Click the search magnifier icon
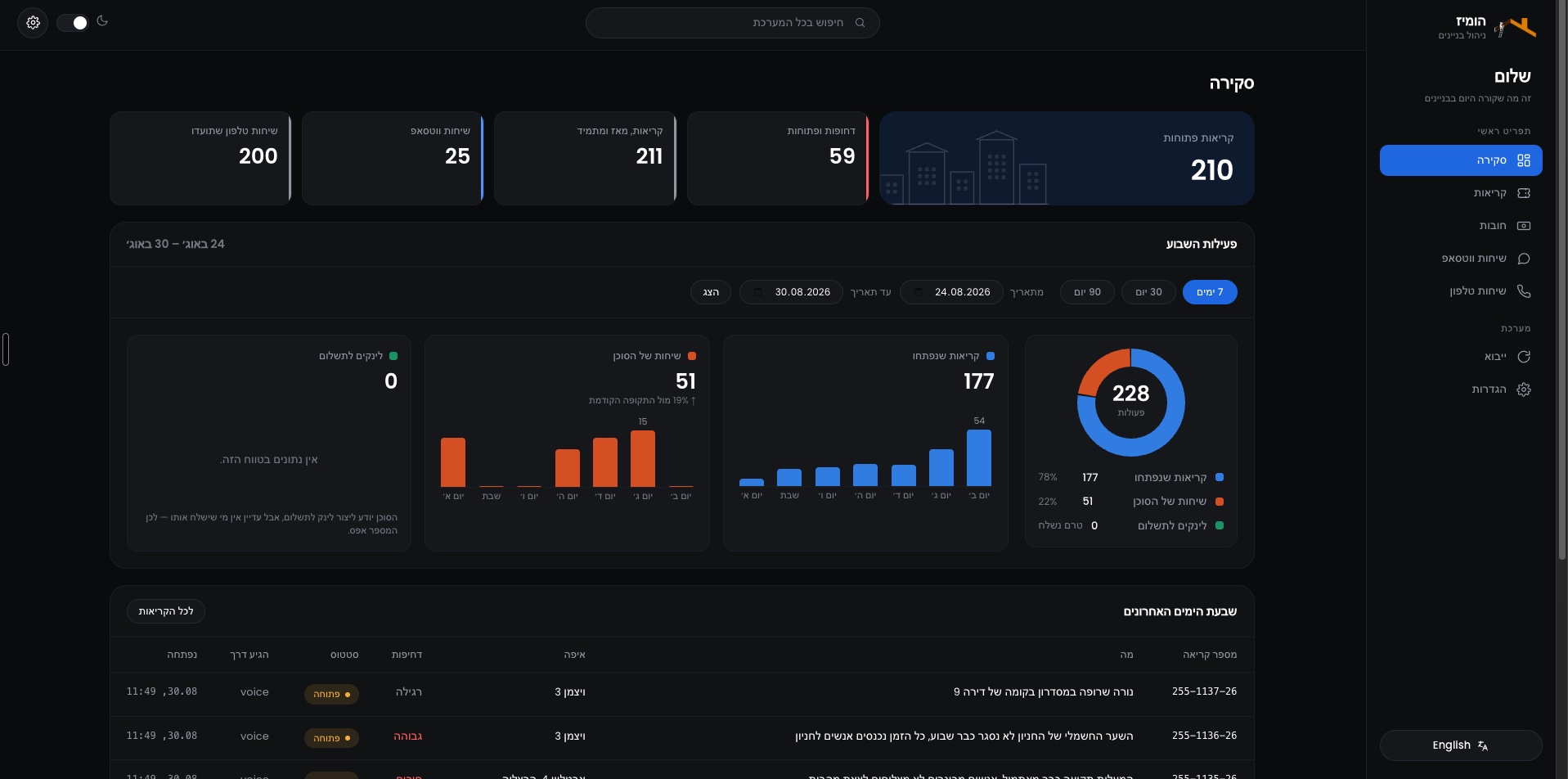The height and width of the screenshot is (779, 1568). click(860, 23)
